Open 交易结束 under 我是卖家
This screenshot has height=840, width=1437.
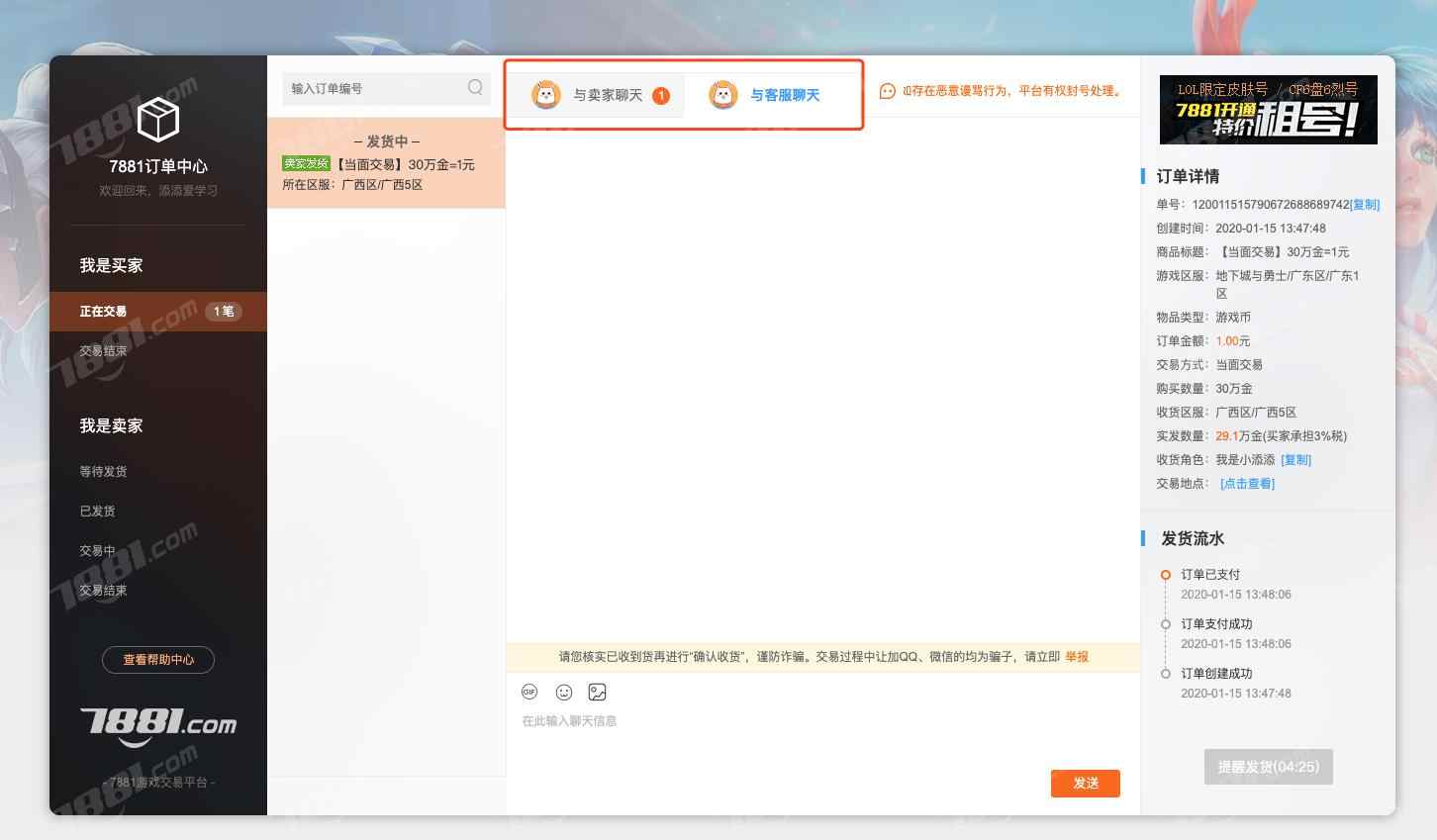click(x=103, y=591)
